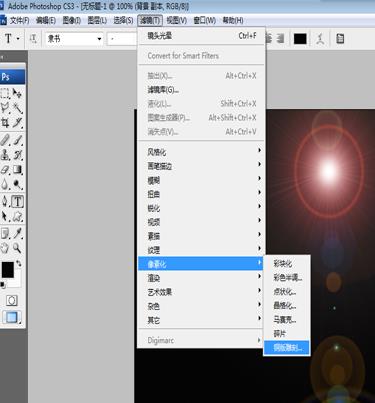The image size is (375, 403).
Task: Select the Path Selection tool
Action: 5,216
